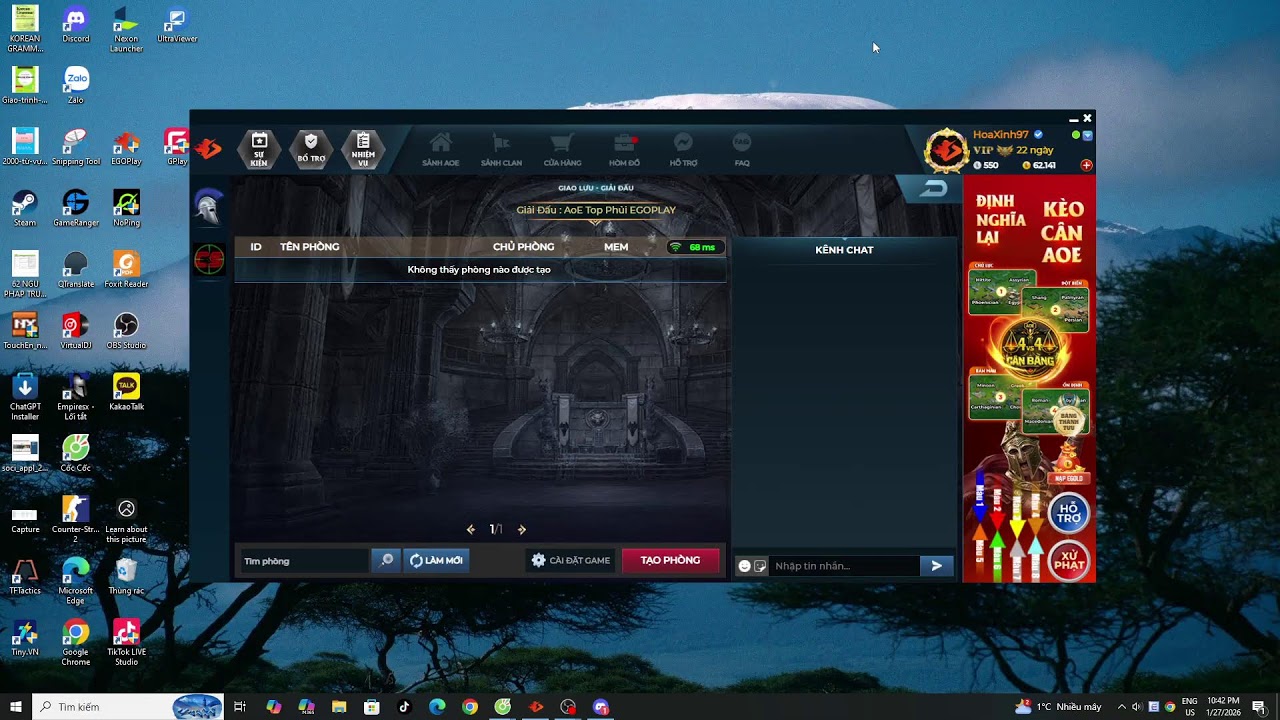Image resolution: width=1280 pixels, height=720 pixels.
Task: Open Zalo desktop shortcut
Action: point(76,86)
